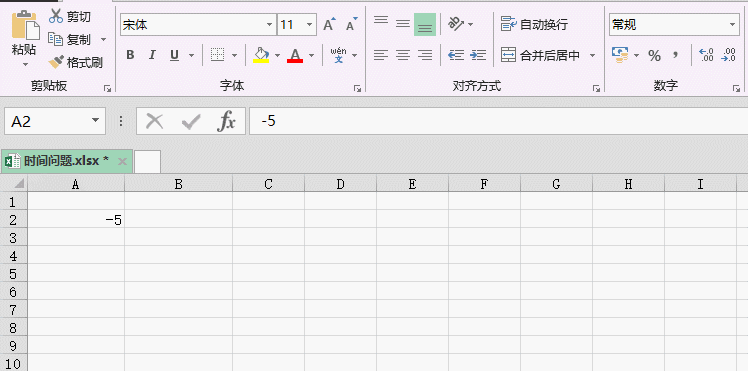Open font (字体) dialog launcher
748x371 pixels.
[x=357, y=88]
